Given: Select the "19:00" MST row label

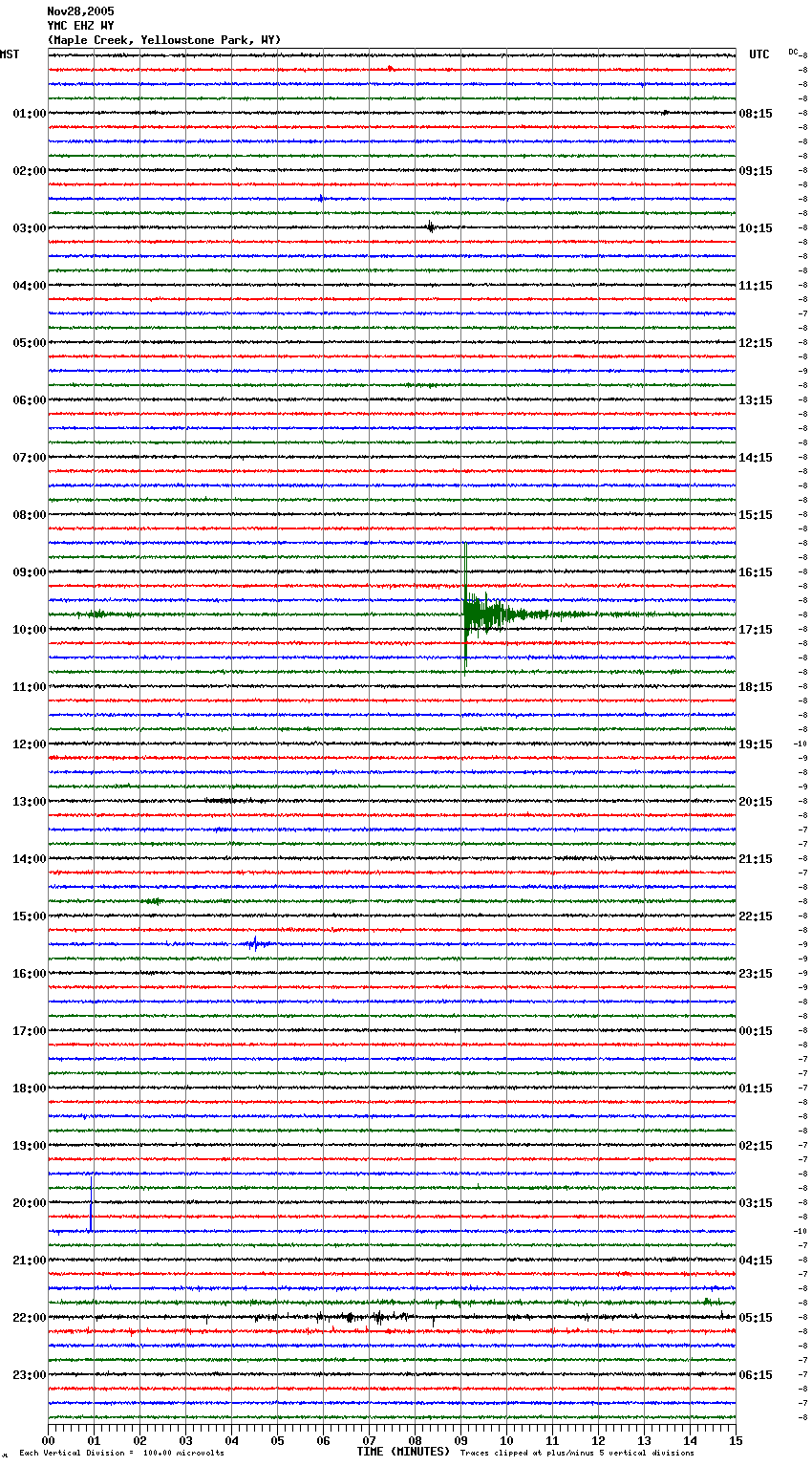Looking at the screenshot, I should [x=30, y=1146].
